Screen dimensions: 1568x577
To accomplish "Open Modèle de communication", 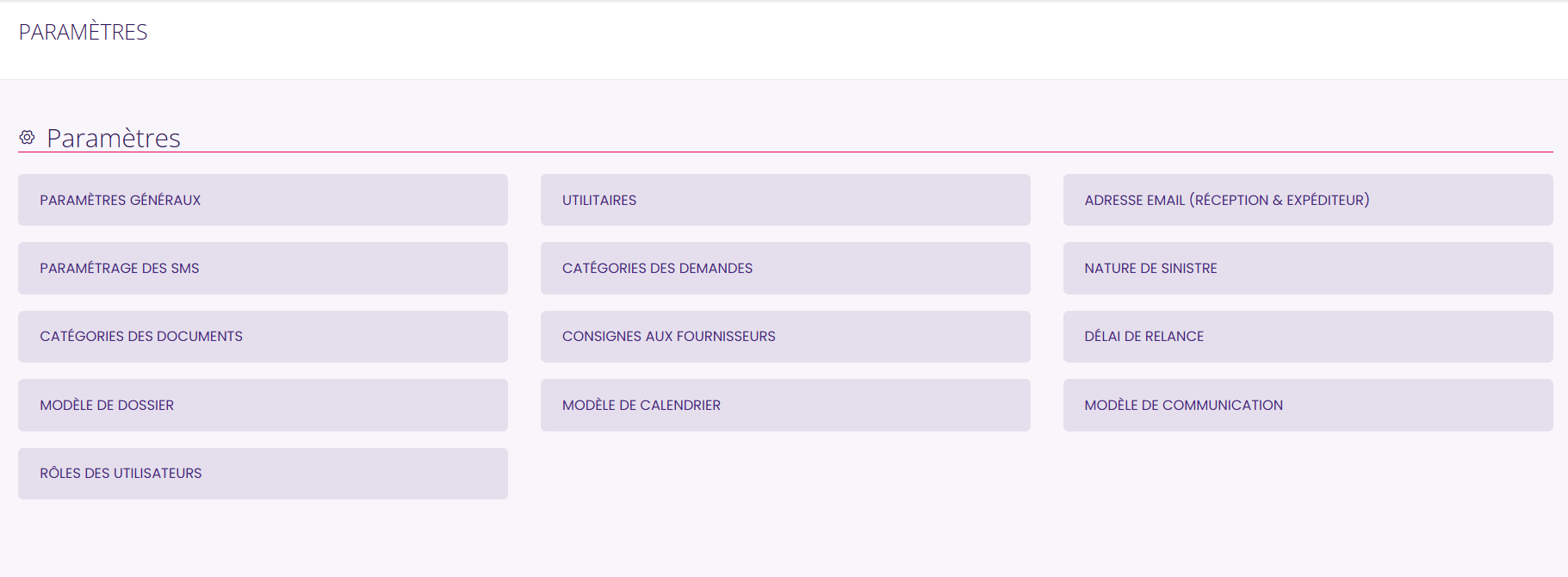I will coord(1308,405).
